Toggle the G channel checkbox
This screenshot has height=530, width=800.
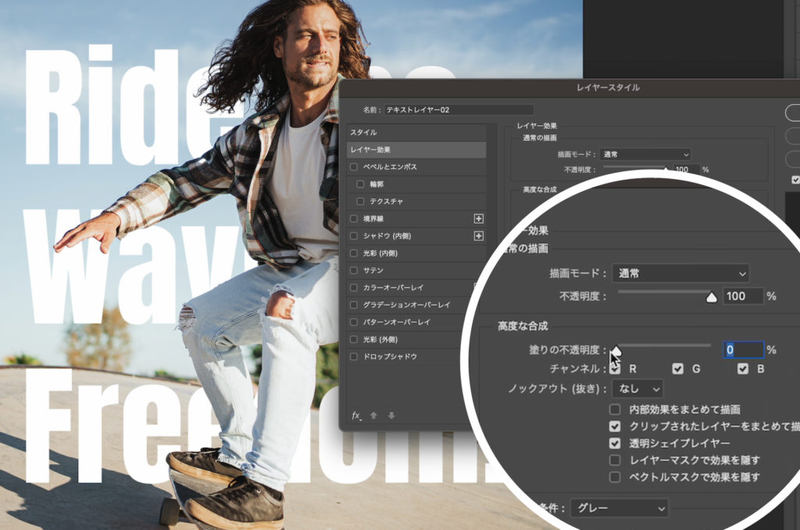678,369
